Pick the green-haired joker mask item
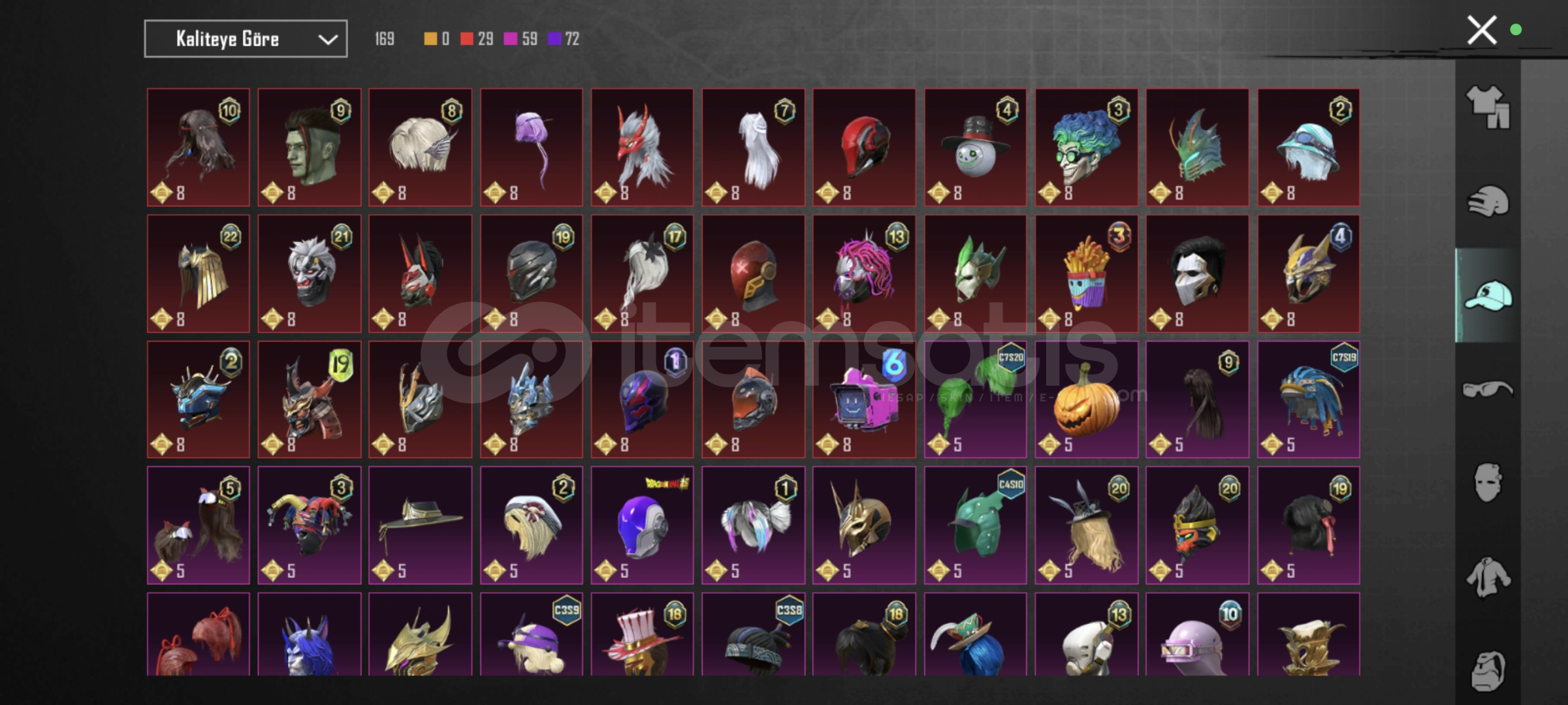 click(1086, 148)
